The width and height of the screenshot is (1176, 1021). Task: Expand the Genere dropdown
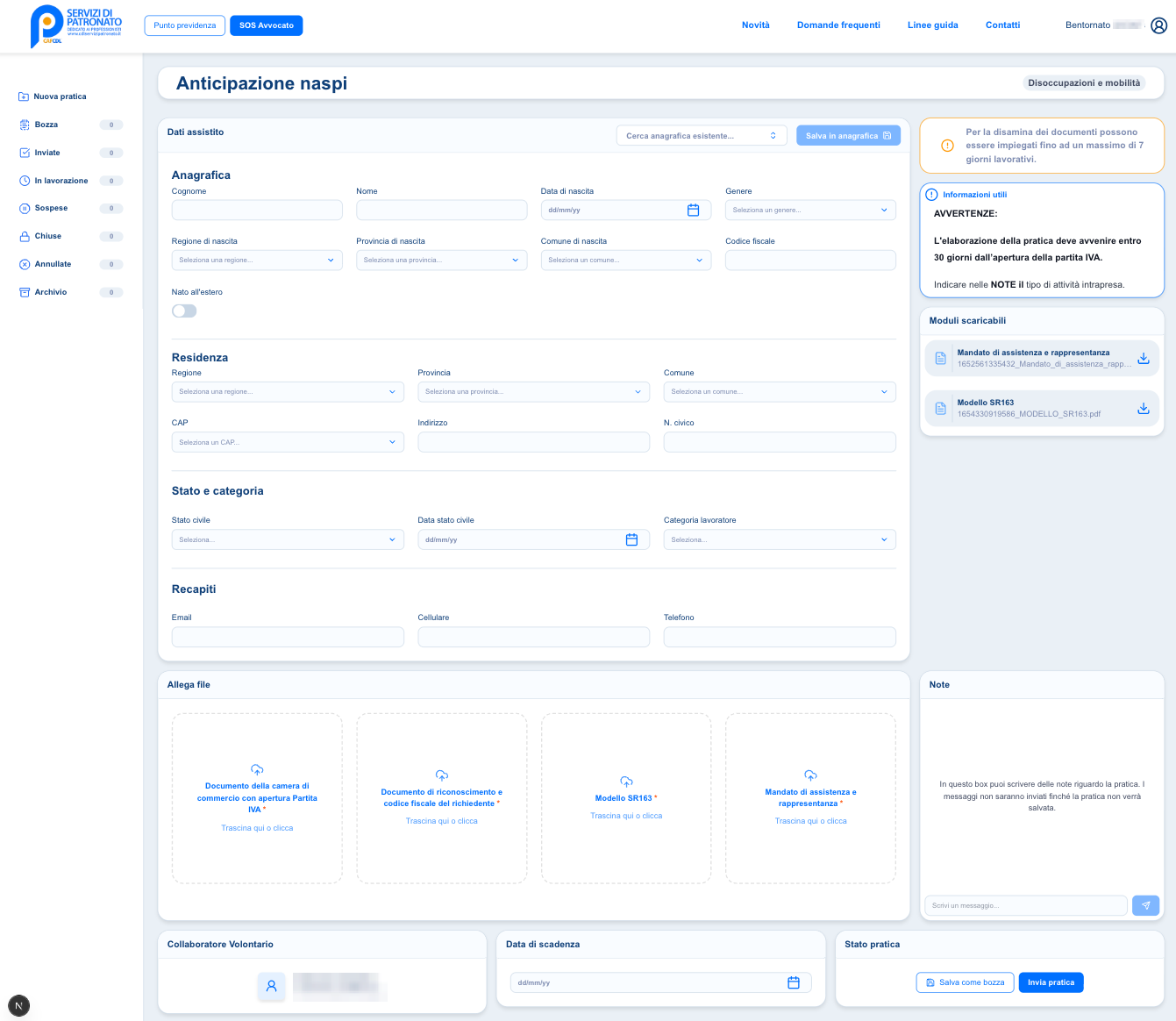pos(809,211)
